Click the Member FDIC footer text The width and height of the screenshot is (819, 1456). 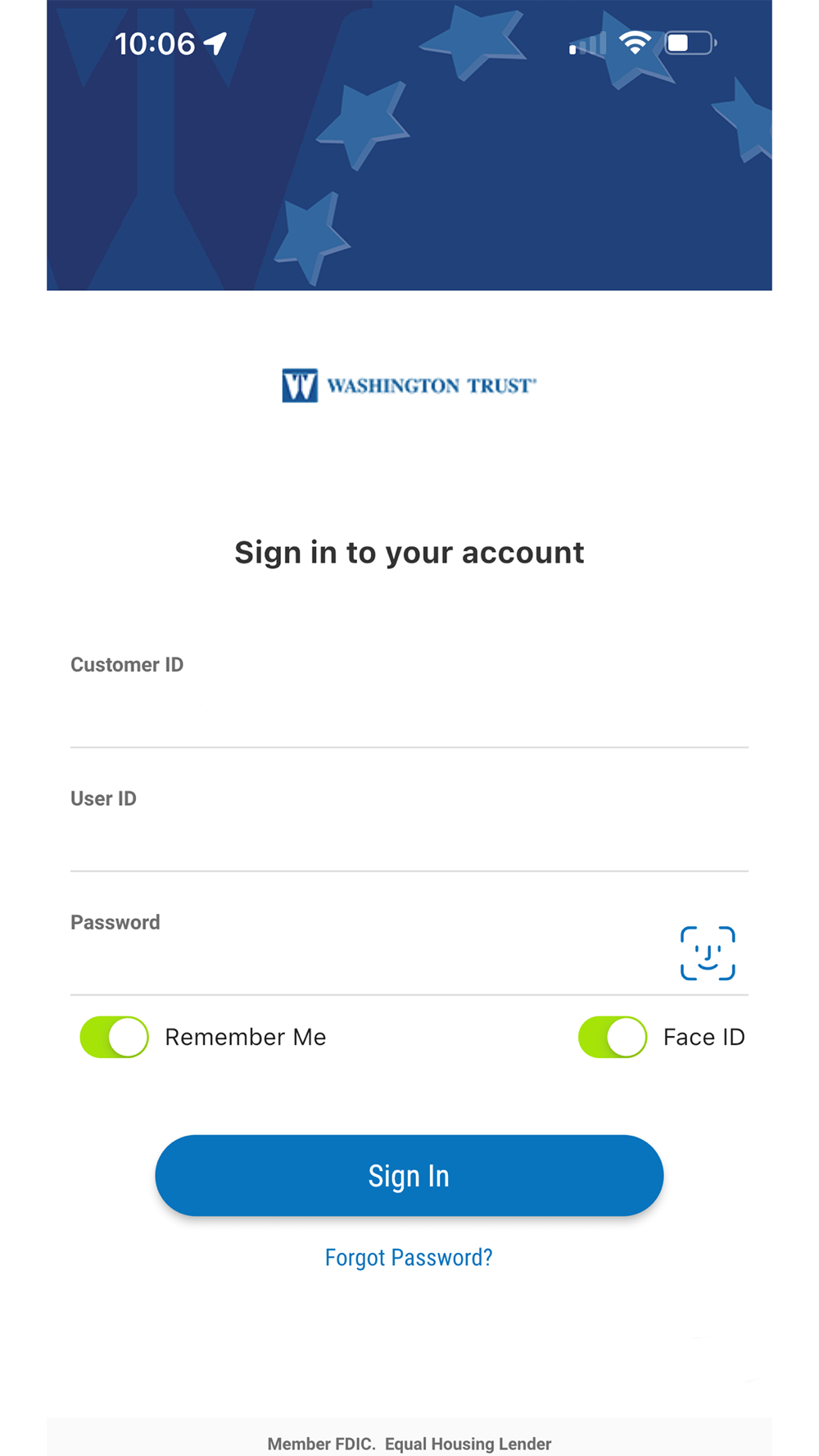(321, 1444)
